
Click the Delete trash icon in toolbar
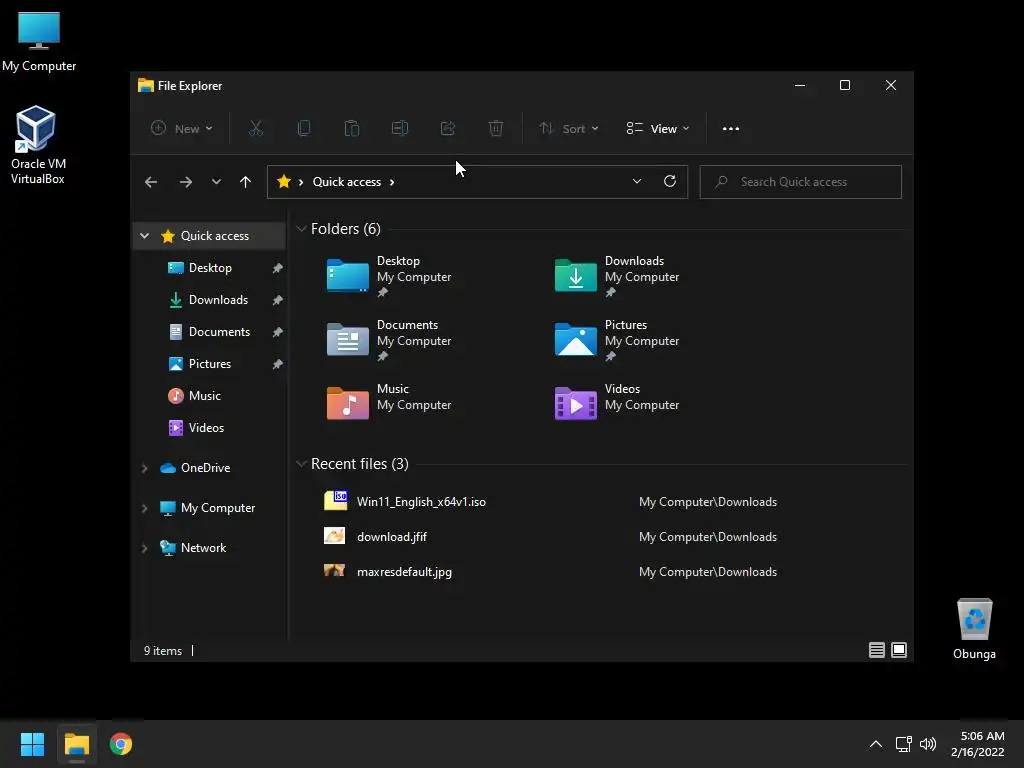pyautogui.click(x=496, y=129)
